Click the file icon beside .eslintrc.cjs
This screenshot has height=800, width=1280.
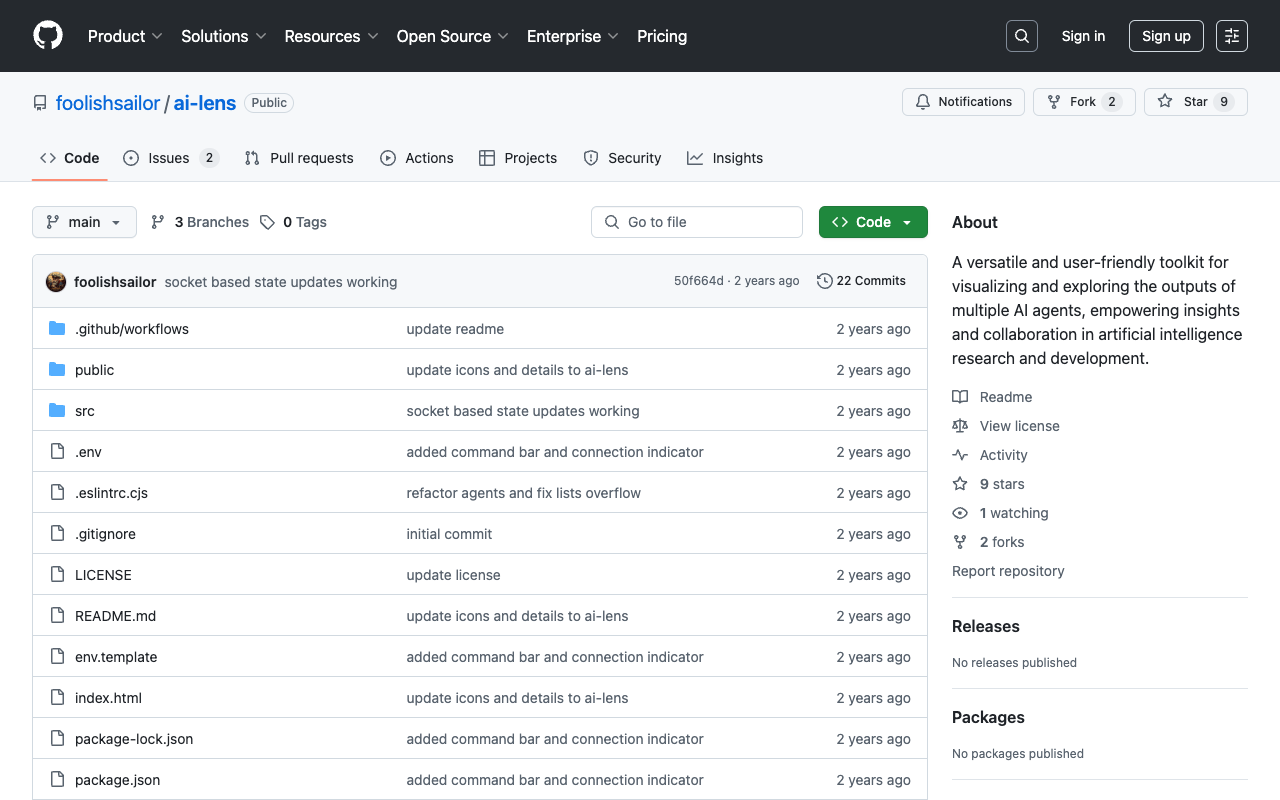tap(57, 493)
